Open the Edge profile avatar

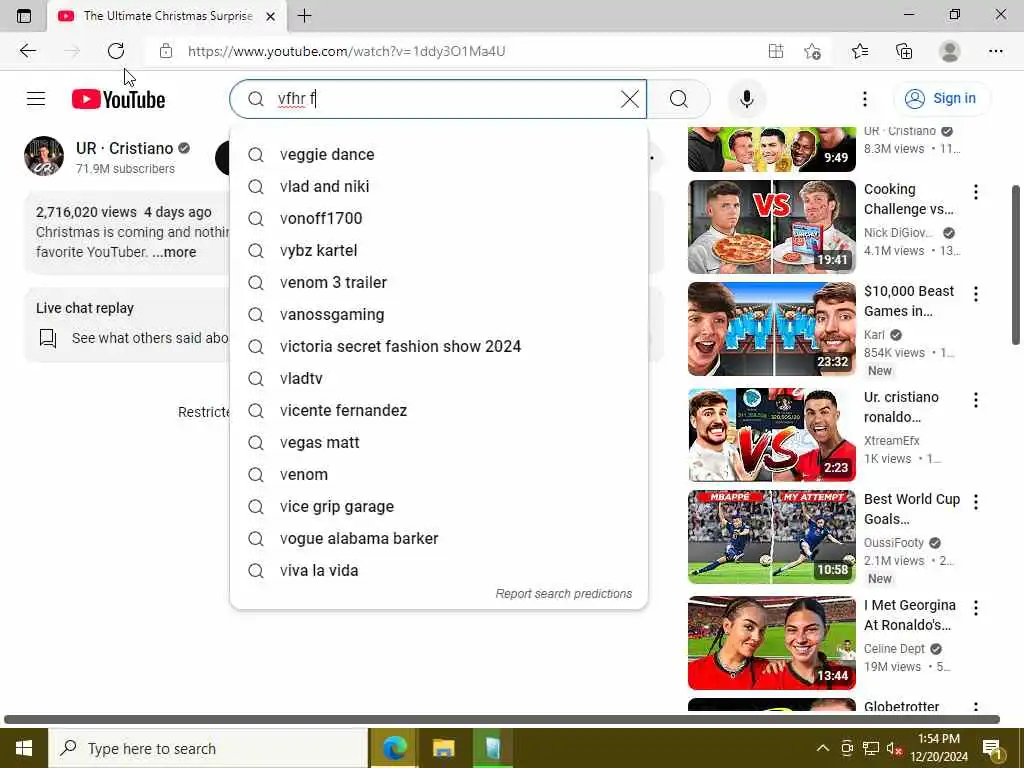click(949, 51)
